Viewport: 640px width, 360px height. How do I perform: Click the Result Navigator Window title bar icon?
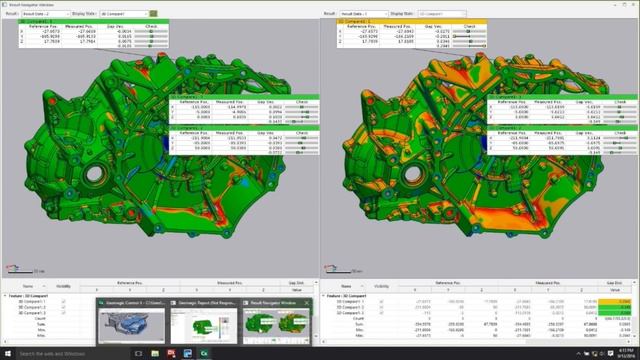(4, 4)
